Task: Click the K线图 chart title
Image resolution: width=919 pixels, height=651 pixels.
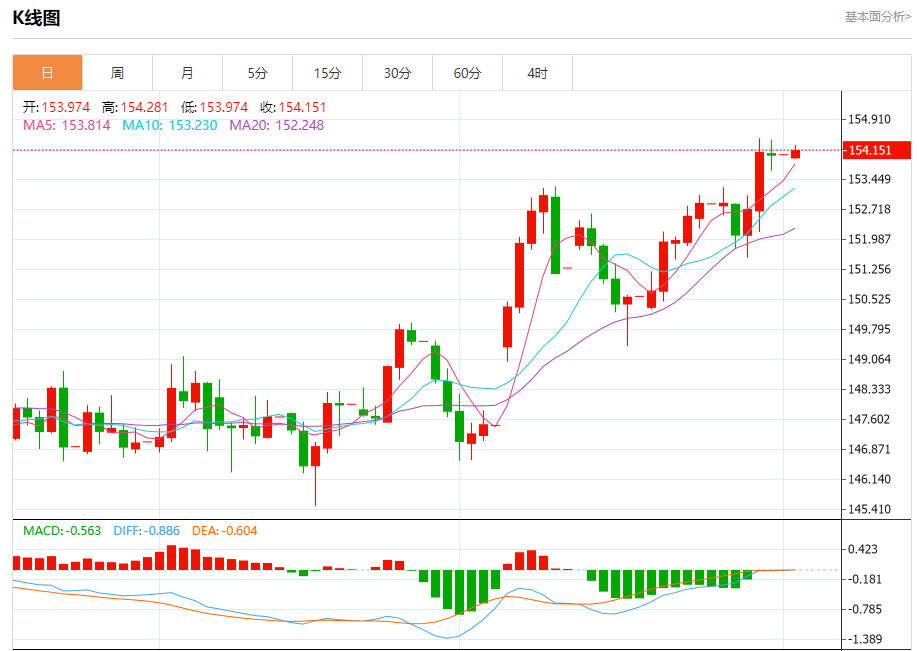Action: (36, 18)
